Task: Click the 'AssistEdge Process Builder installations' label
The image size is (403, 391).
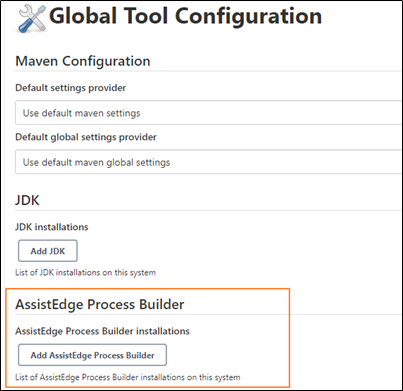Action: 102,331
